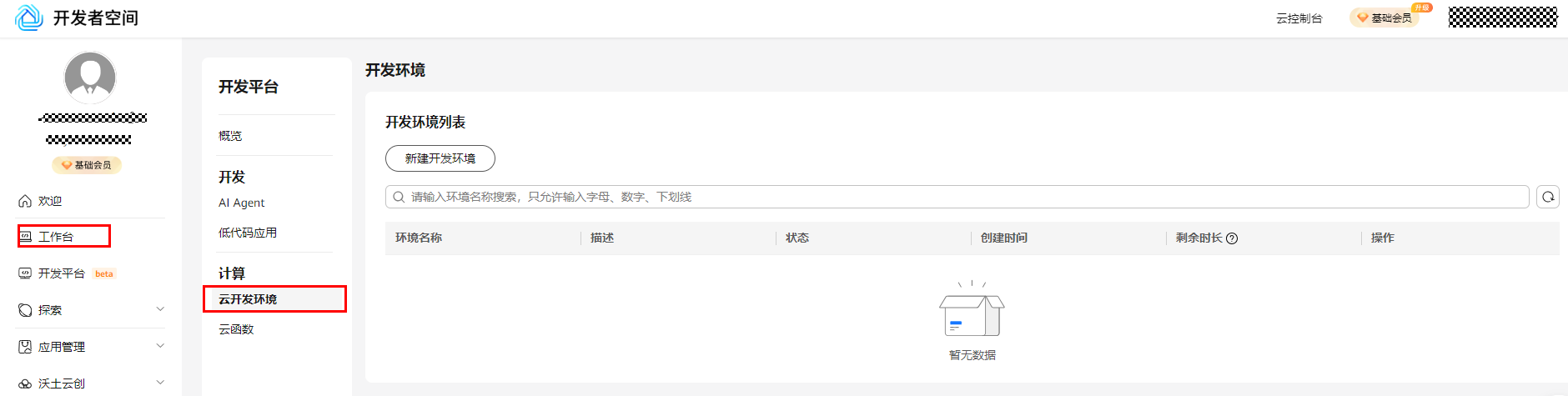The width and height of the screenshot is (1568, 396).
Task: Click the empty box 暂无数据 illustration
Action: 972,308
